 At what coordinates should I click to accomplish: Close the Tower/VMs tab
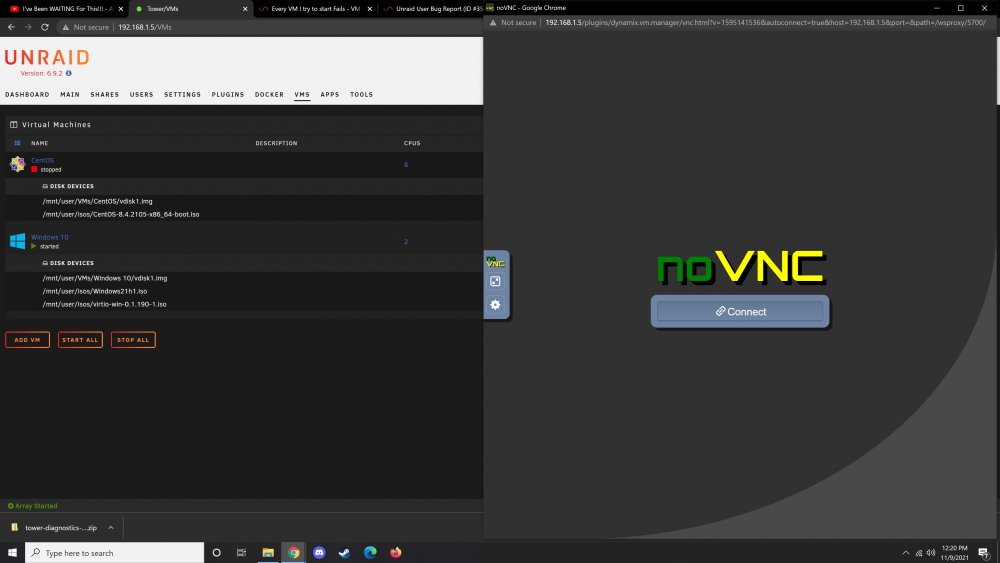click(x=245, y=9)
